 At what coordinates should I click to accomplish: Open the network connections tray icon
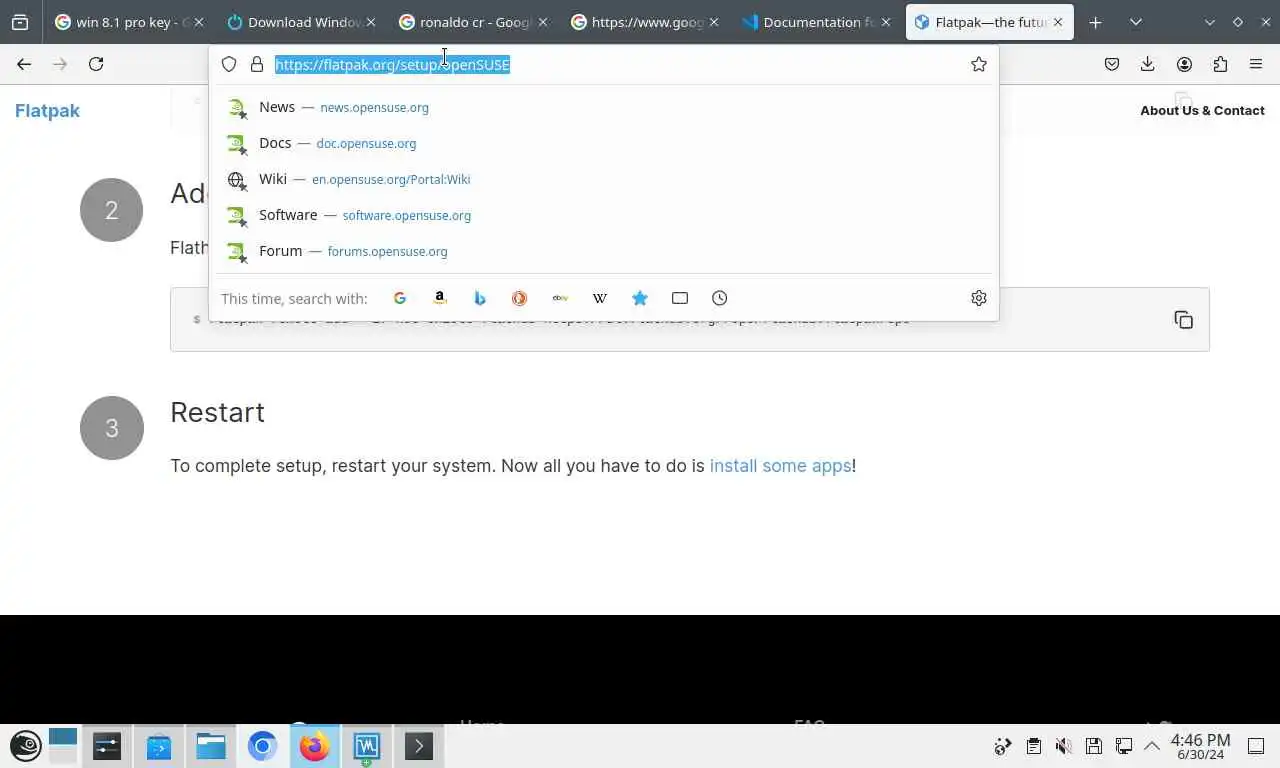coord(1124,746)
